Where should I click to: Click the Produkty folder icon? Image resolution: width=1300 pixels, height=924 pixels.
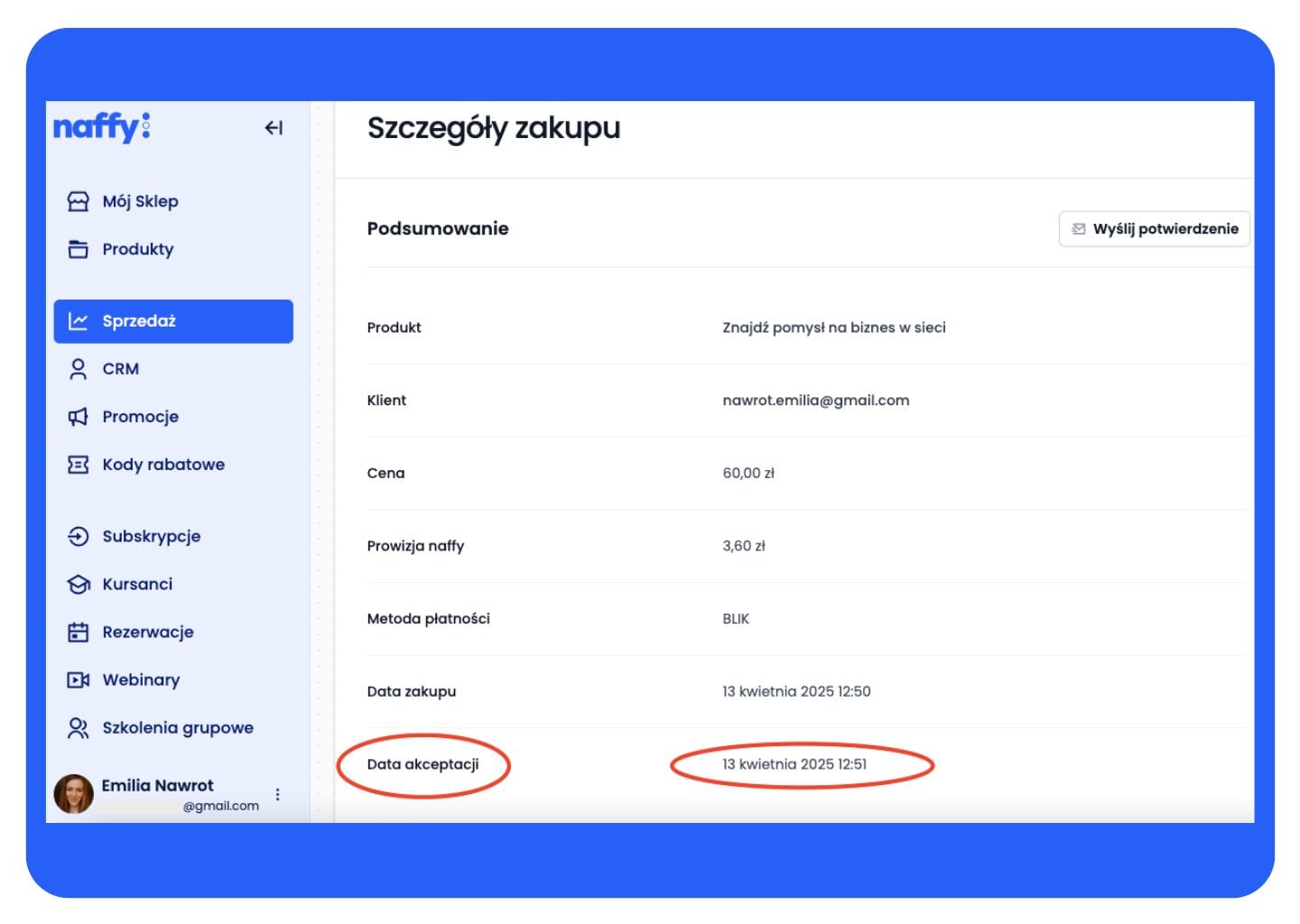click(79, 249)
